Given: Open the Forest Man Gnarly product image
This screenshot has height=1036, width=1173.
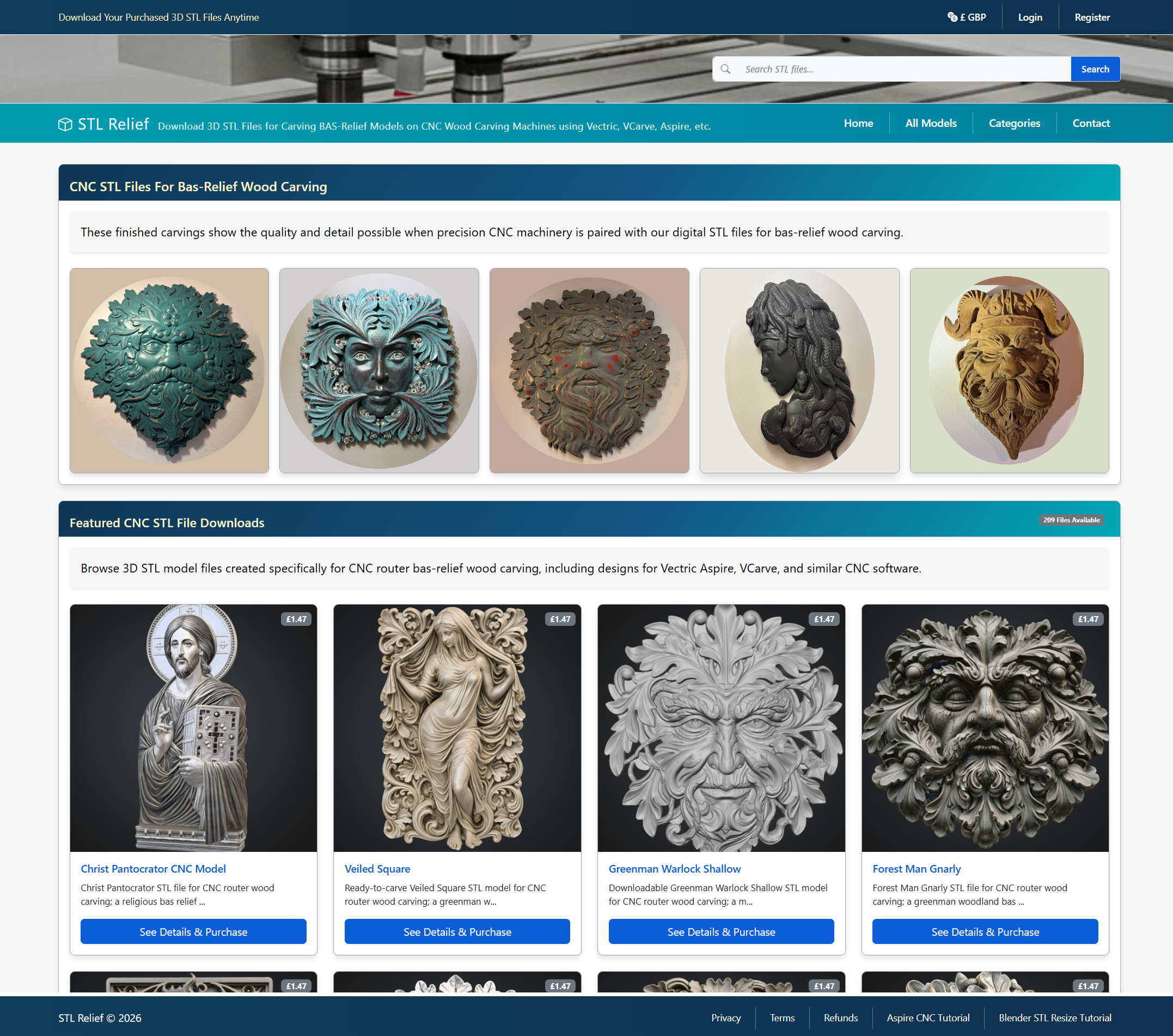Looking at the screenshot, I should [985, 728].
